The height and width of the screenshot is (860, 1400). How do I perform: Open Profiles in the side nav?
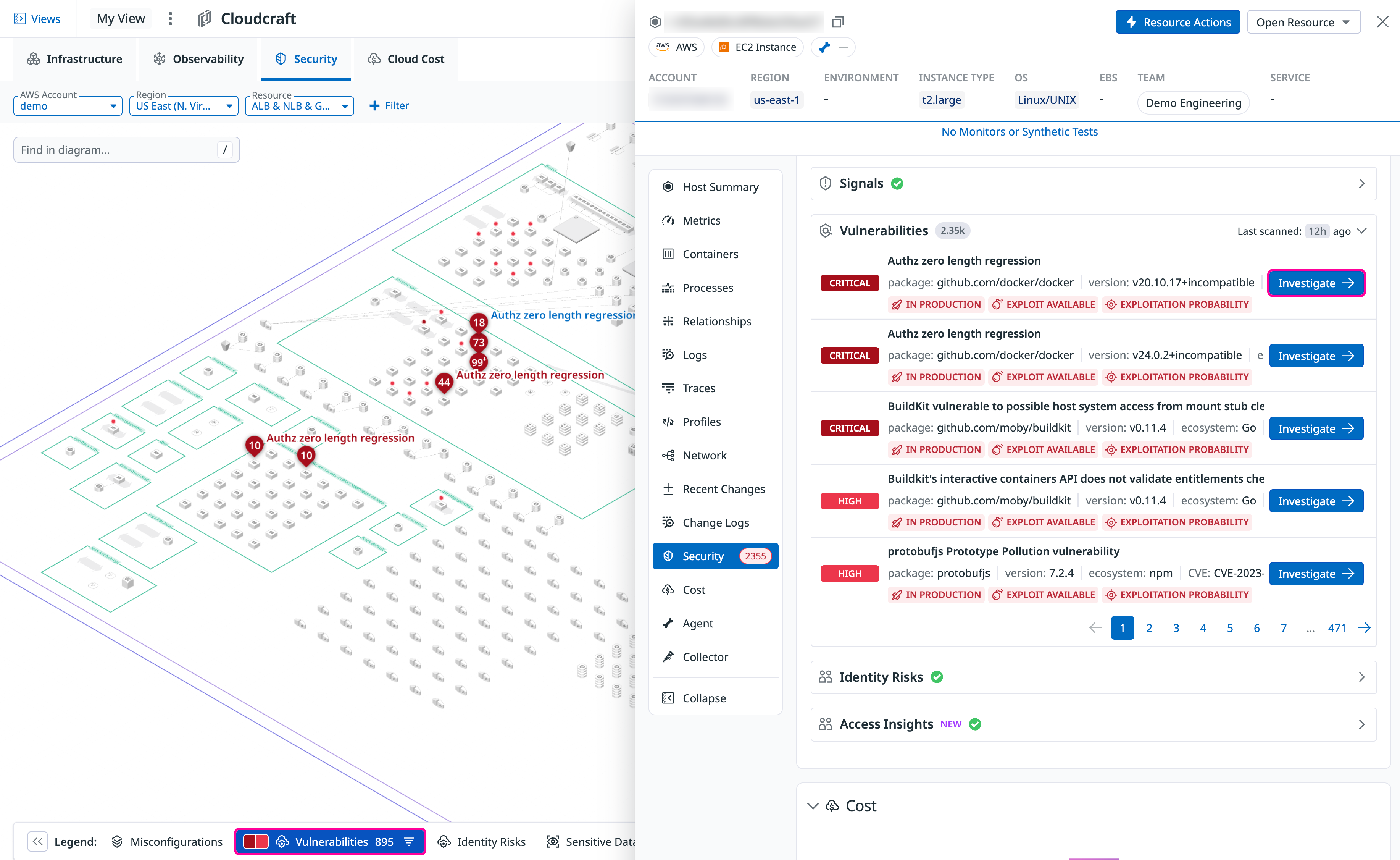[715, 422]
